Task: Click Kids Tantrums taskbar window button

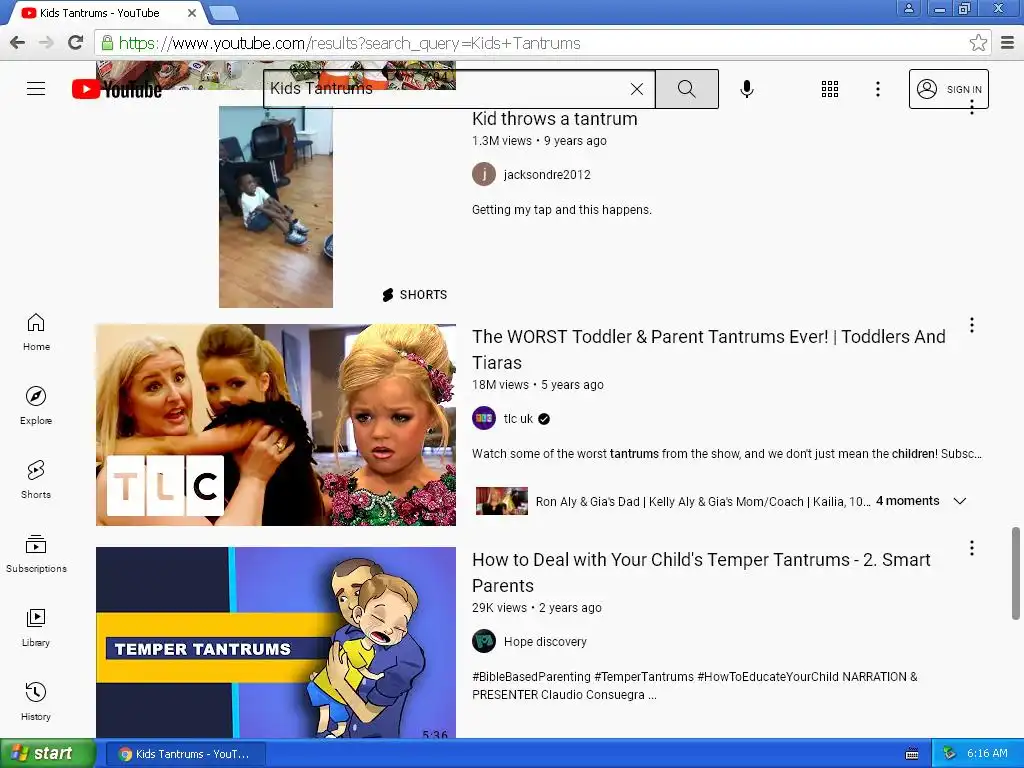Action: coord(185,754)
